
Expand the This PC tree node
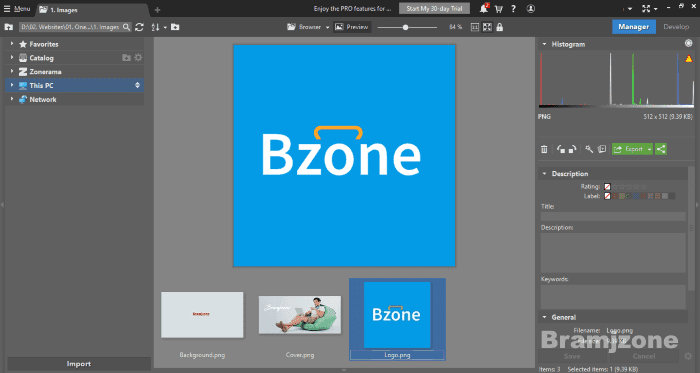point(12,85)
